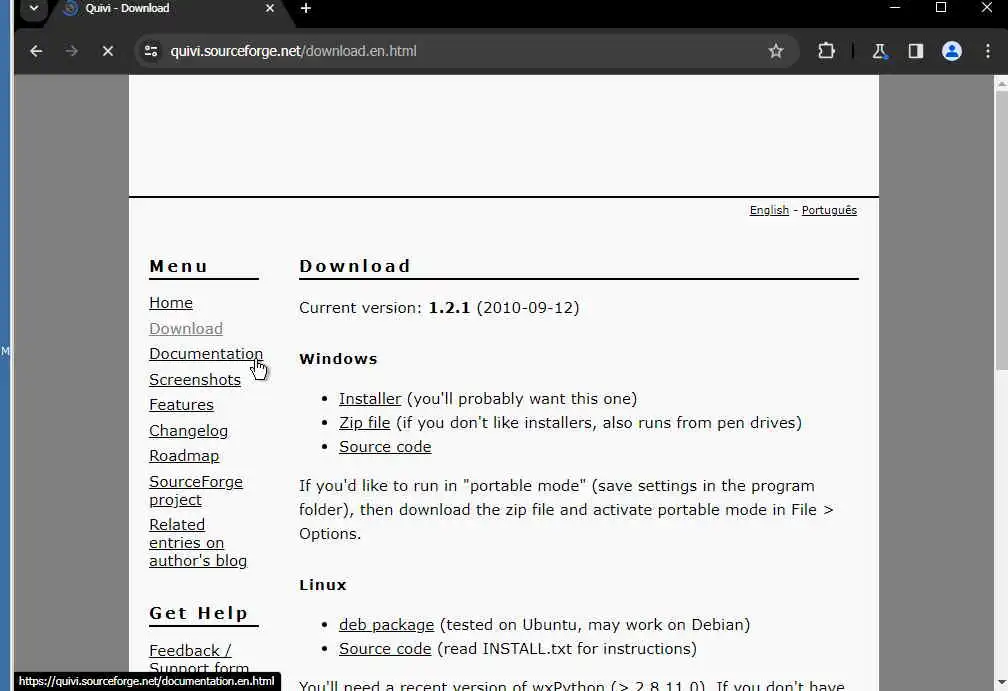
Task: Stop page loading with X button
Action: point(107,51)
